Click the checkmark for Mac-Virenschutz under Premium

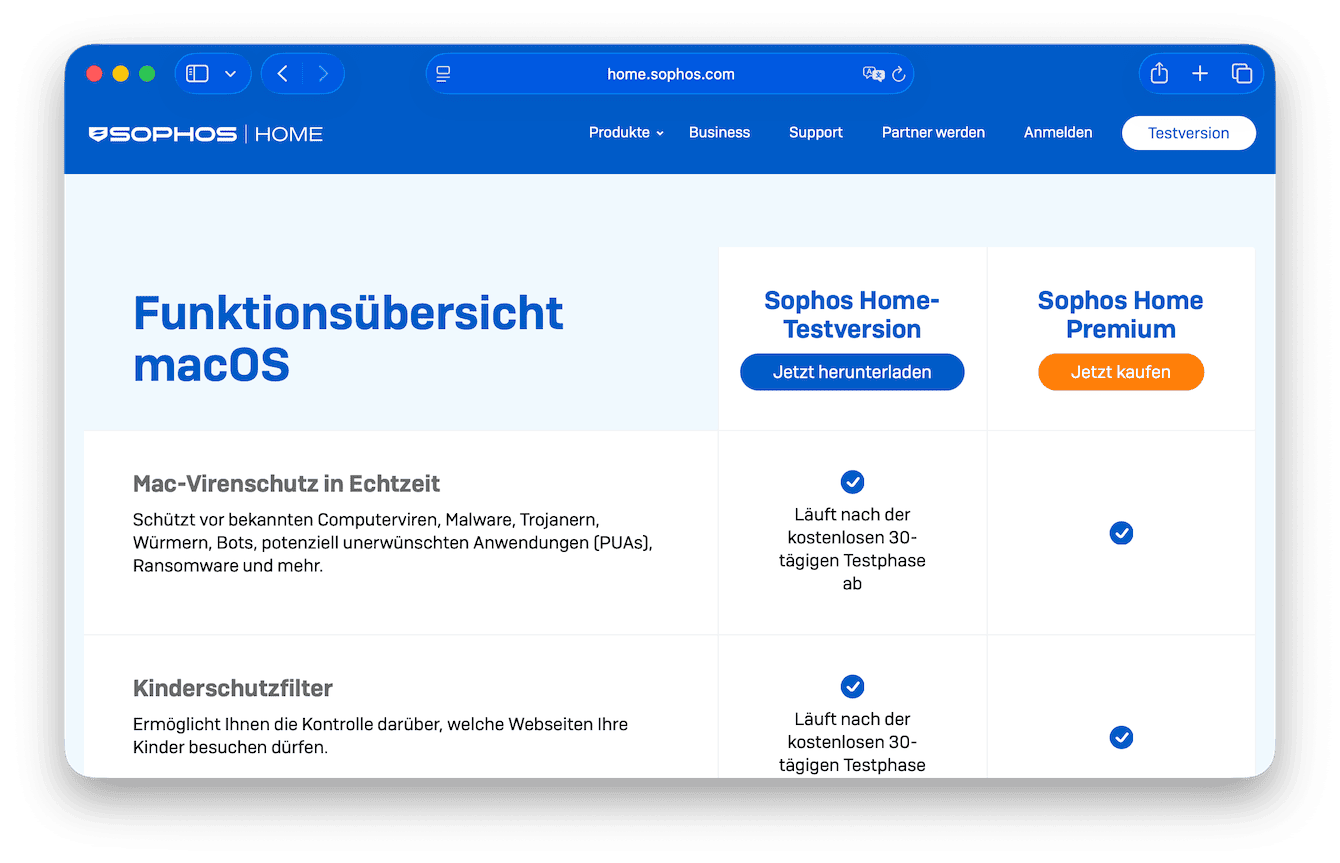1121,533
